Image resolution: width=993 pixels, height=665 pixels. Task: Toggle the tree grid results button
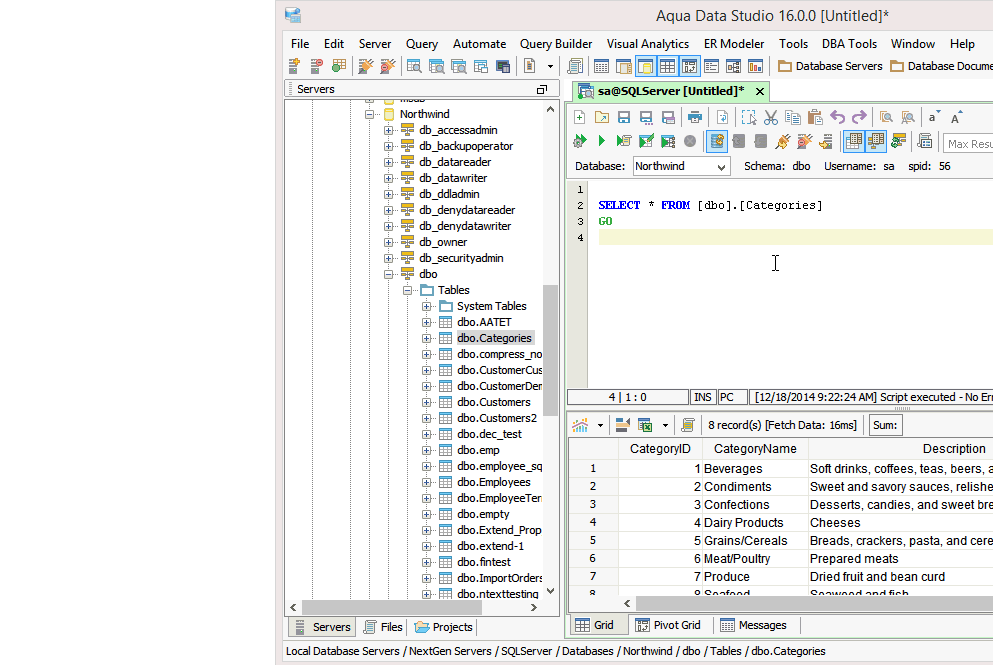876,141
